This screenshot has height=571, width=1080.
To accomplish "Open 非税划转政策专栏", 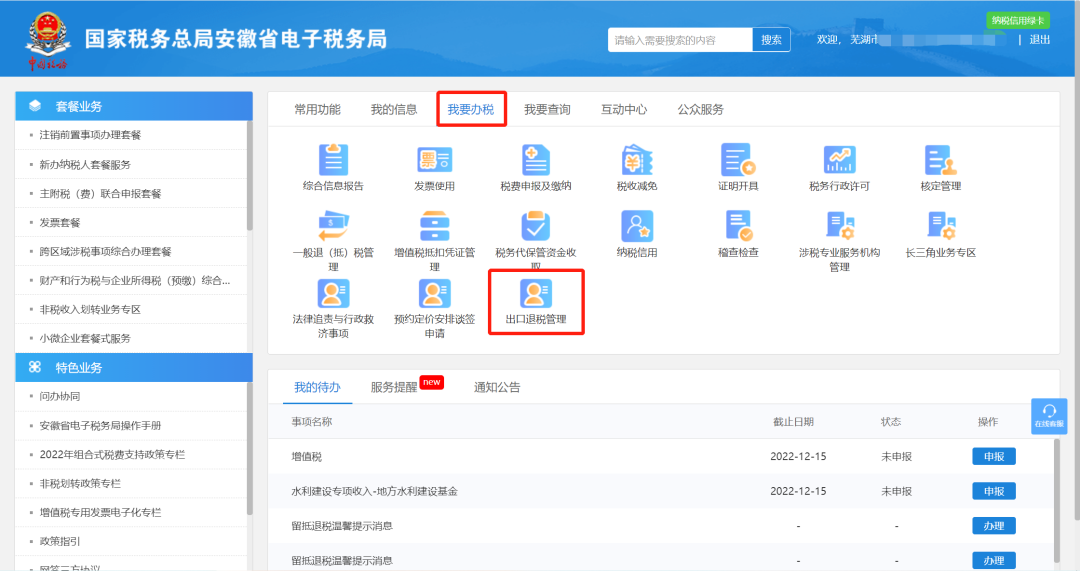I will (x=80, y=484).
